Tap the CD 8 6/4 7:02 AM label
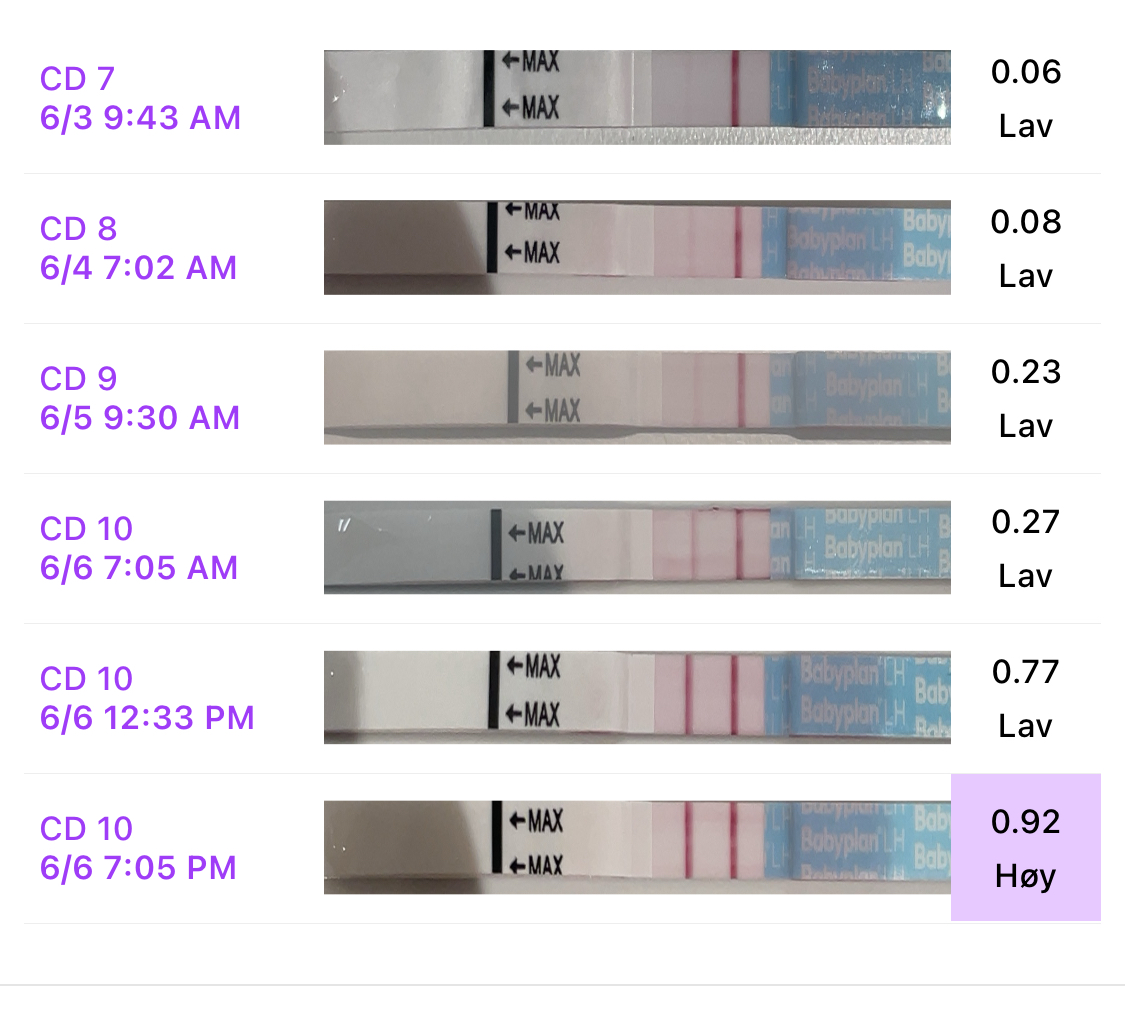Screen dimensions: 1125x1009 click(x=138, y=248)
